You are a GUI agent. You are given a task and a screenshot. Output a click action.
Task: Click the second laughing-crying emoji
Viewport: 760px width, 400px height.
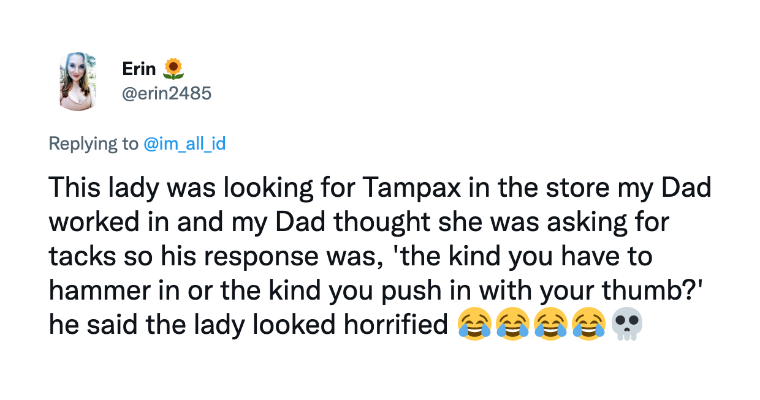coord(513,324)
